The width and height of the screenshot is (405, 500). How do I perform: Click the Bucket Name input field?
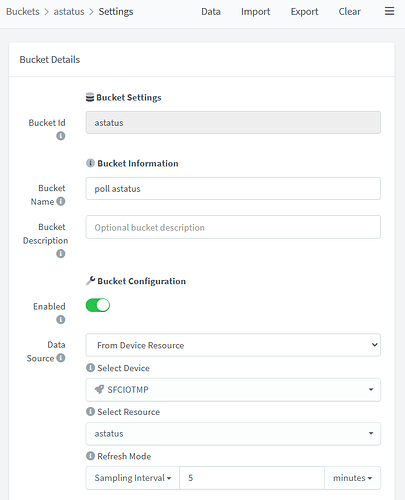click(x=233, y=189)
